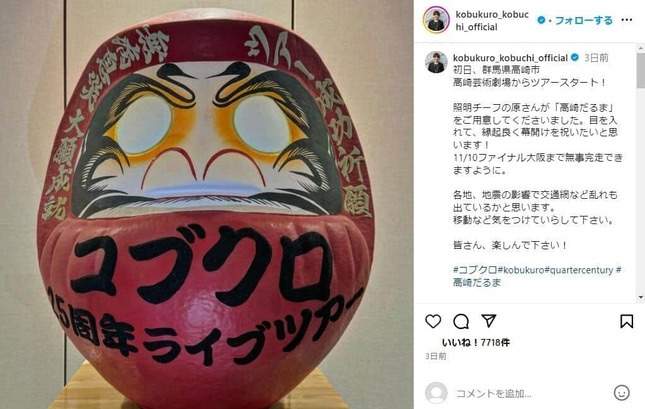Open kobukuro_kobuchi_official header username link

492,21
